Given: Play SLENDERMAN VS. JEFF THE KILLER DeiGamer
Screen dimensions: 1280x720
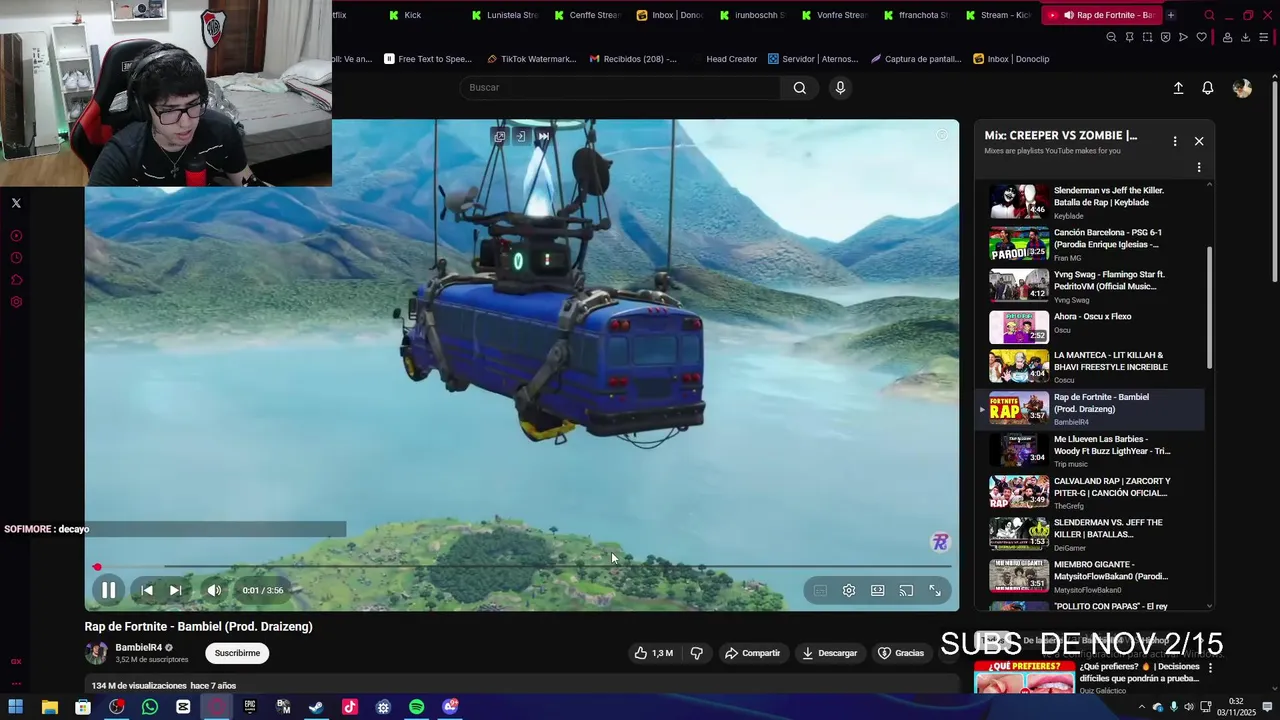Looking at the screenshot, I should pos(1090,534).
